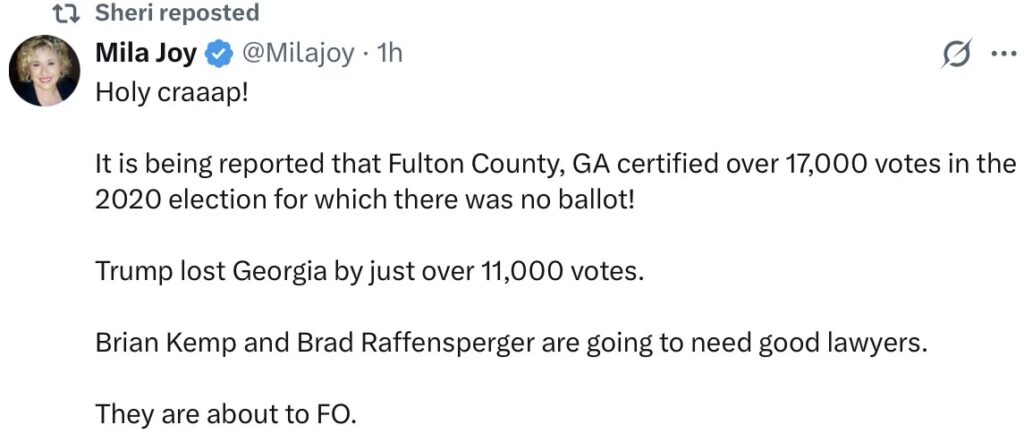Click the "They are about to FO." line
The height and width of the screenshot is (442, 1024).
[x=225, y=413]
